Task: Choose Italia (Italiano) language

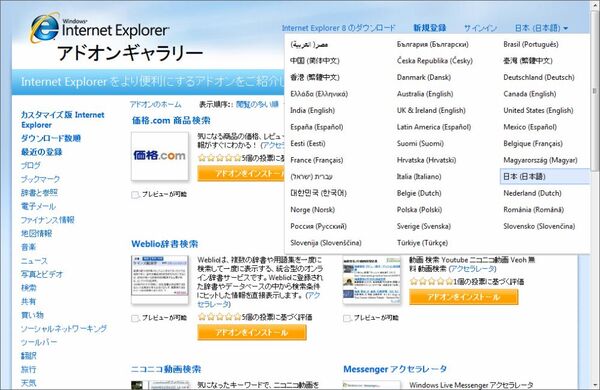Action: (419, 177)
